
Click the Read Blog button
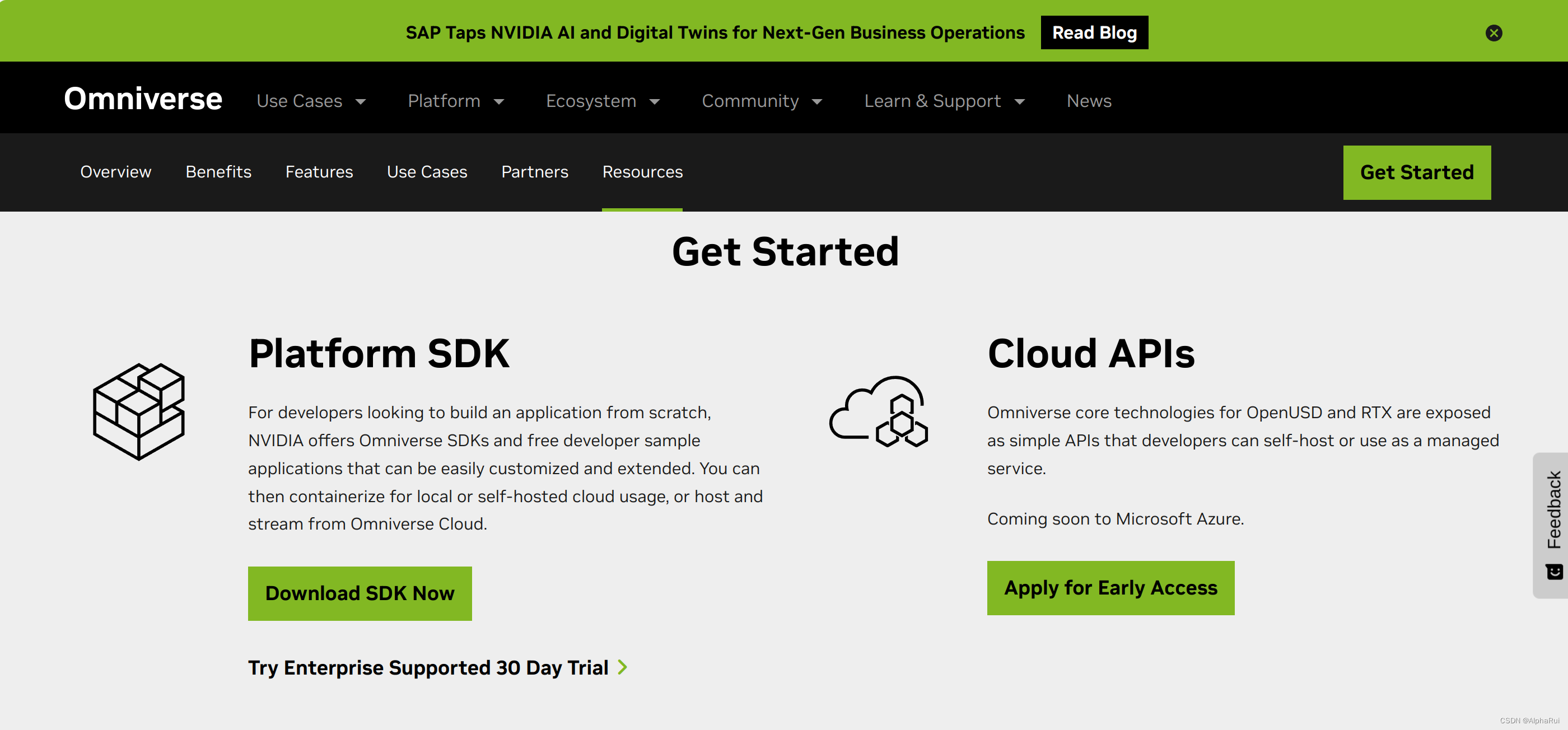(1094, 33)
